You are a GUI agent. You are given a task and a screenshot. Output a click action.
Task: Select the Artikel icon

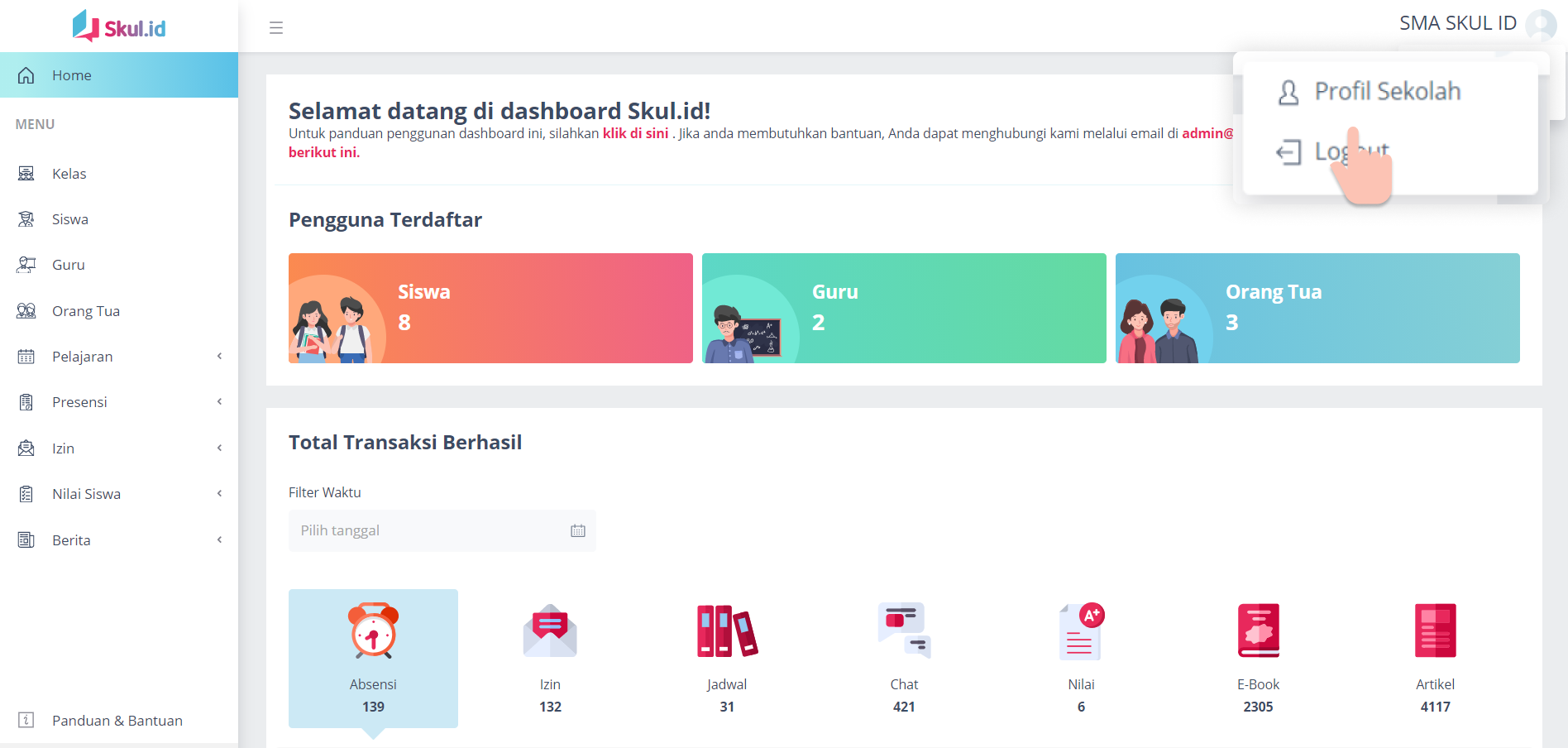(1435, 631)
